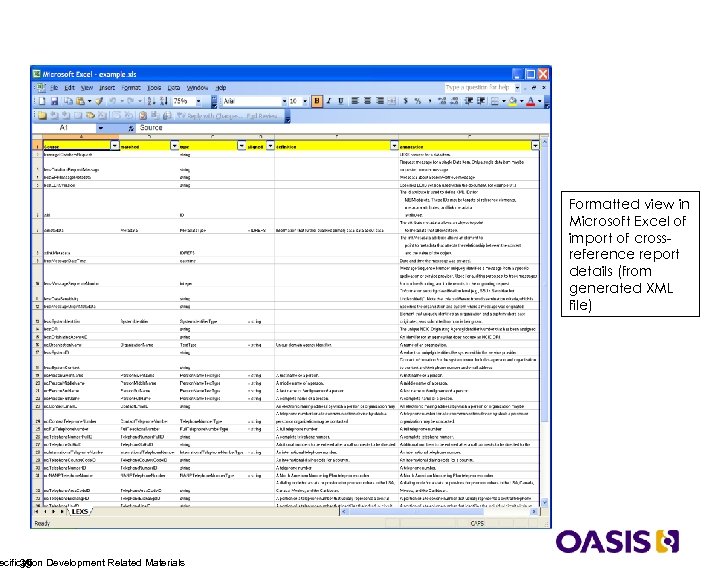
Task: Open Fill Color dropdown arrow
Action: [521, 101]
